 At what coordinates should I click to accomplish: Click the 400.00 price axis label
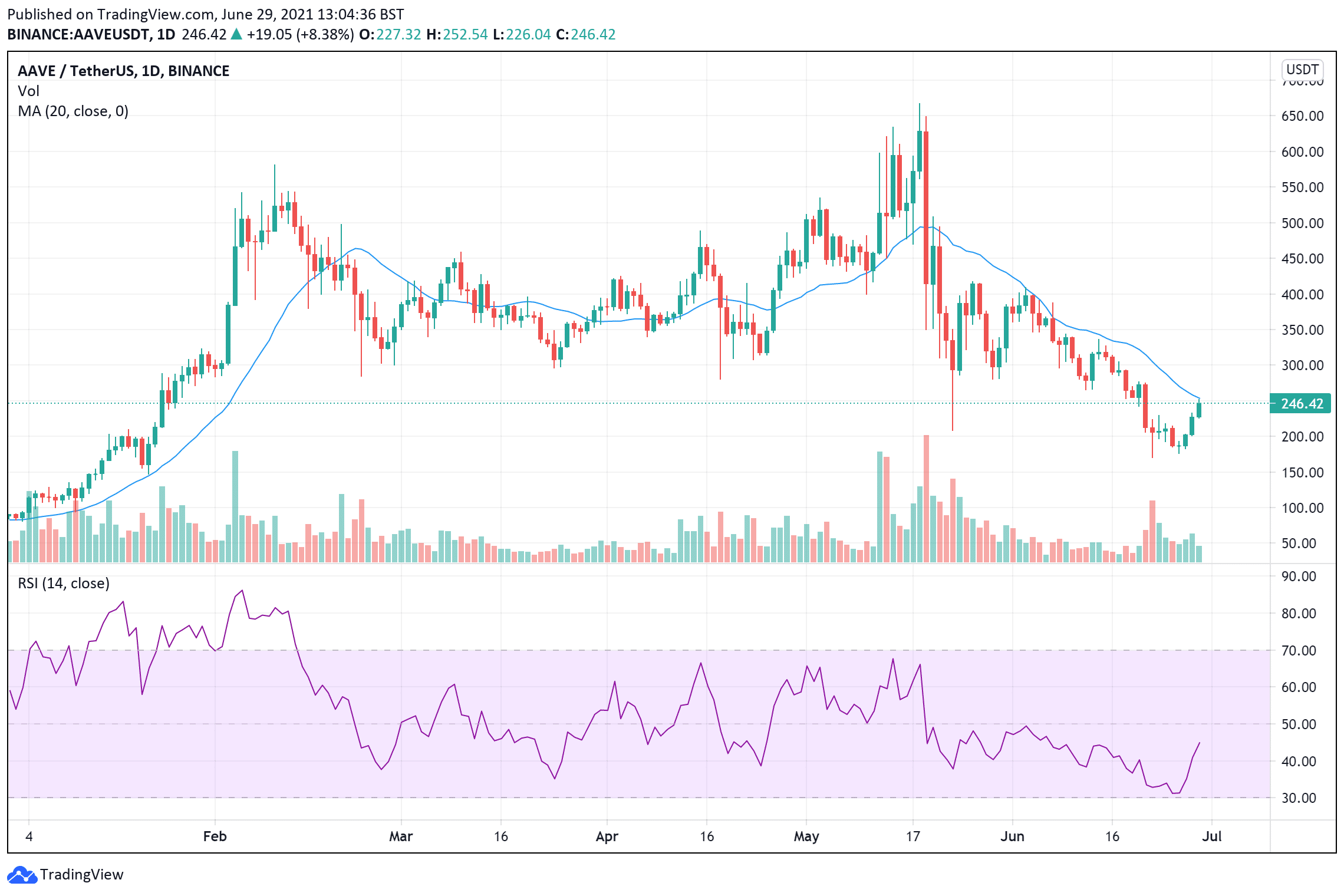pyautogui.click(x=1302, y=294)
